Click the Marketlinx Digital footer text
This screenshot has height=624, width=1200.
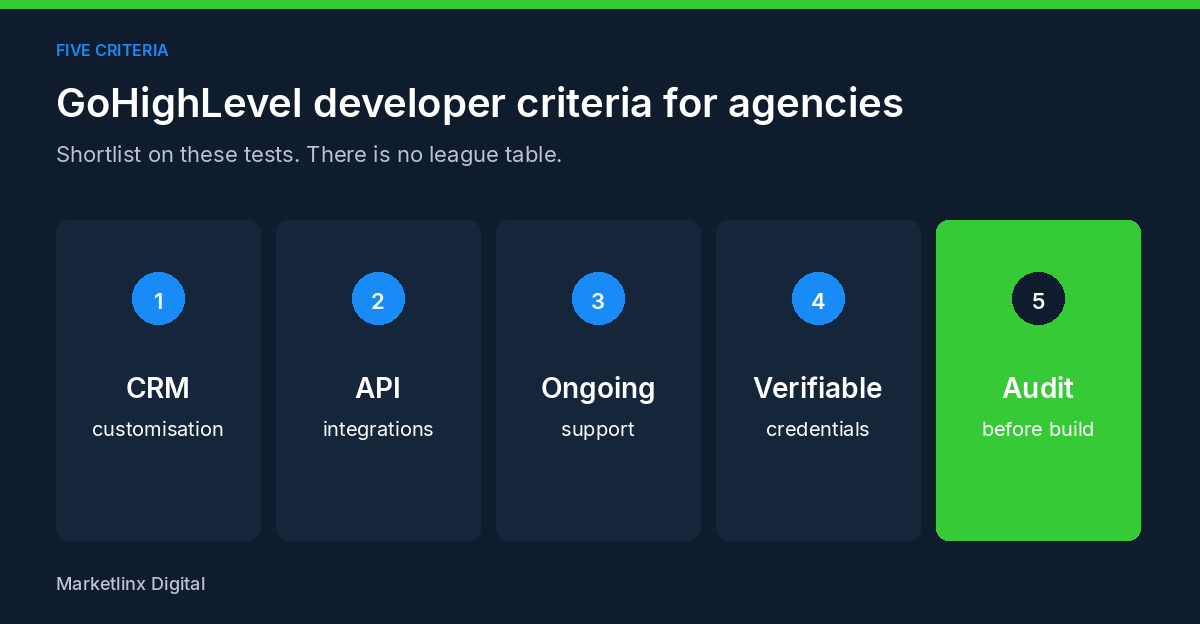[x=131, y=584]
